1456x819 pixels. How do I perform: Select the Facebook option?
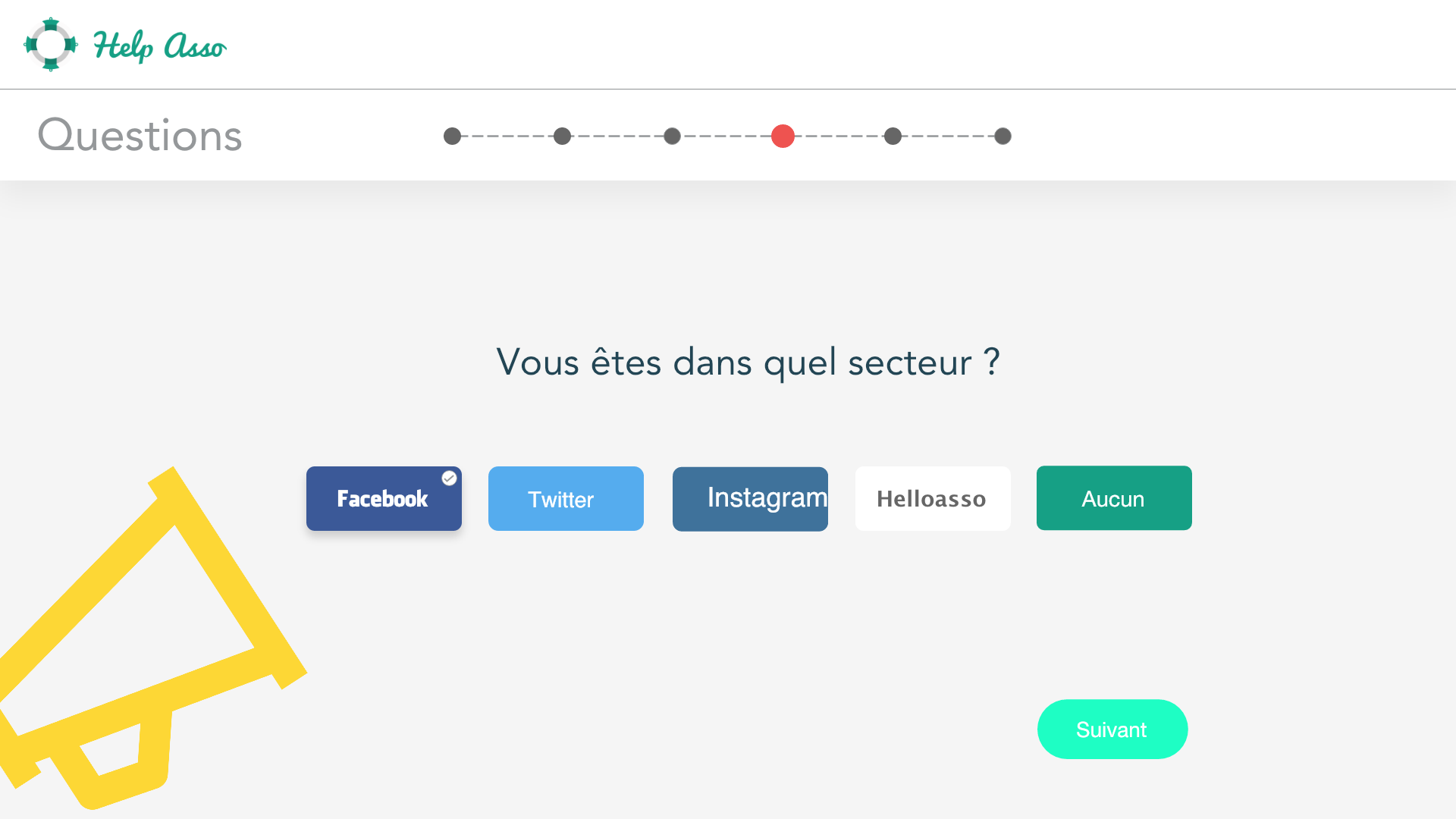pyautogui.click(x=384, y=498)
